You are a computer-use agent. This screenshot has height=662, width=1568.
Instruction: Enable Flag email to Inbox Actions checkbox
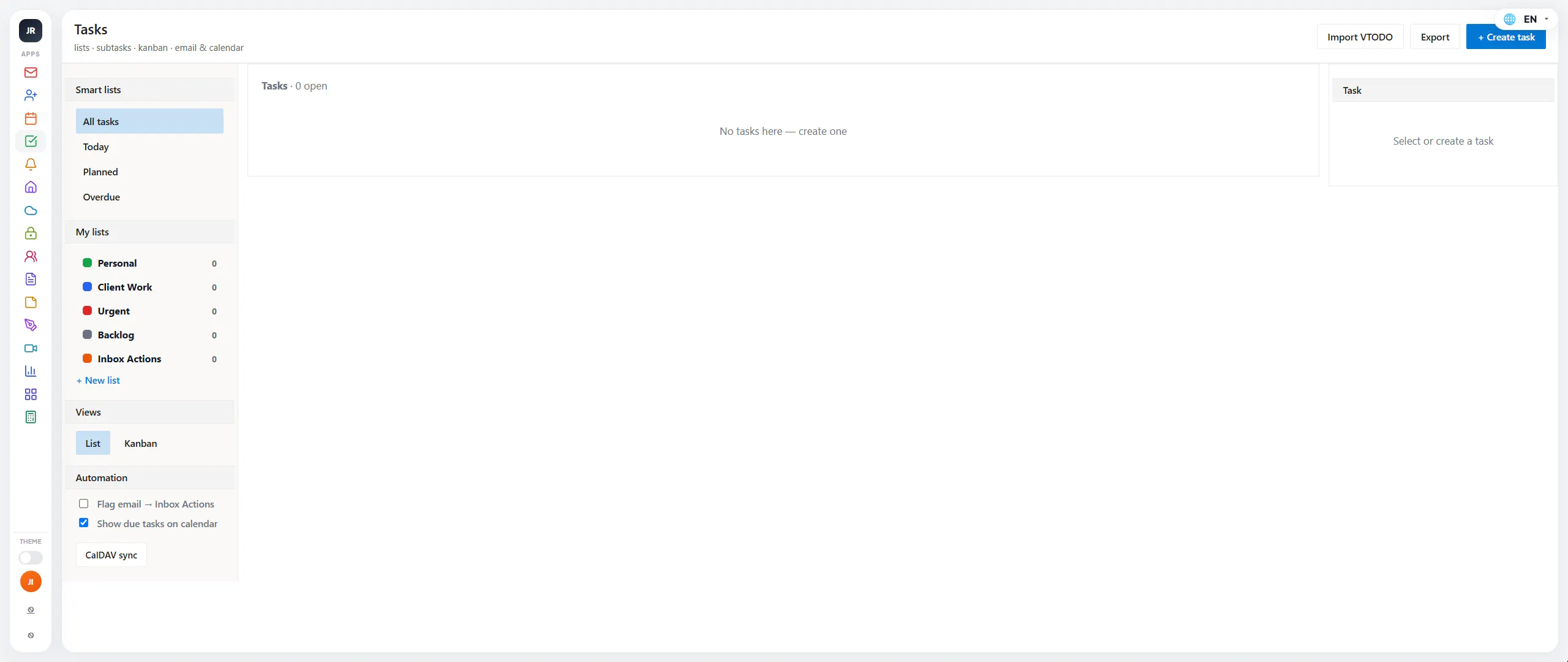point(84,504)
